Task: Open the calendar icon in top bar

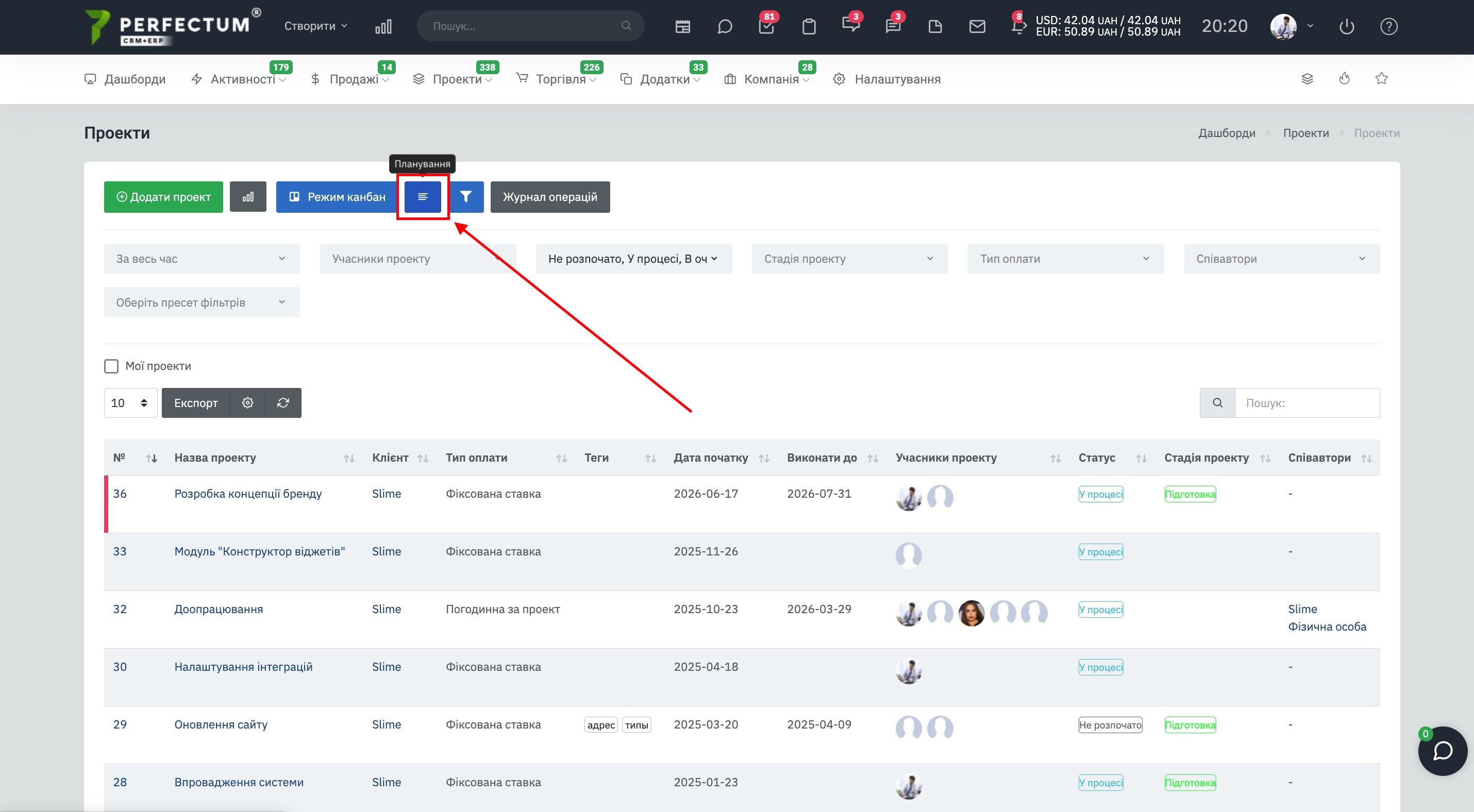Action: pyautogui.click(x=683, y=26)
